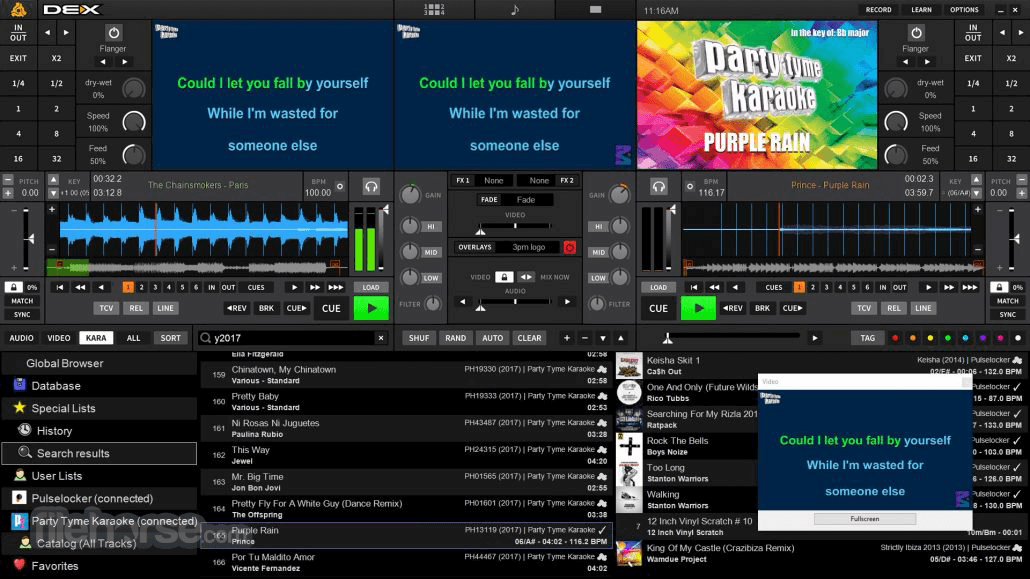Play the left deck with green button

click(x=371, y=308)
